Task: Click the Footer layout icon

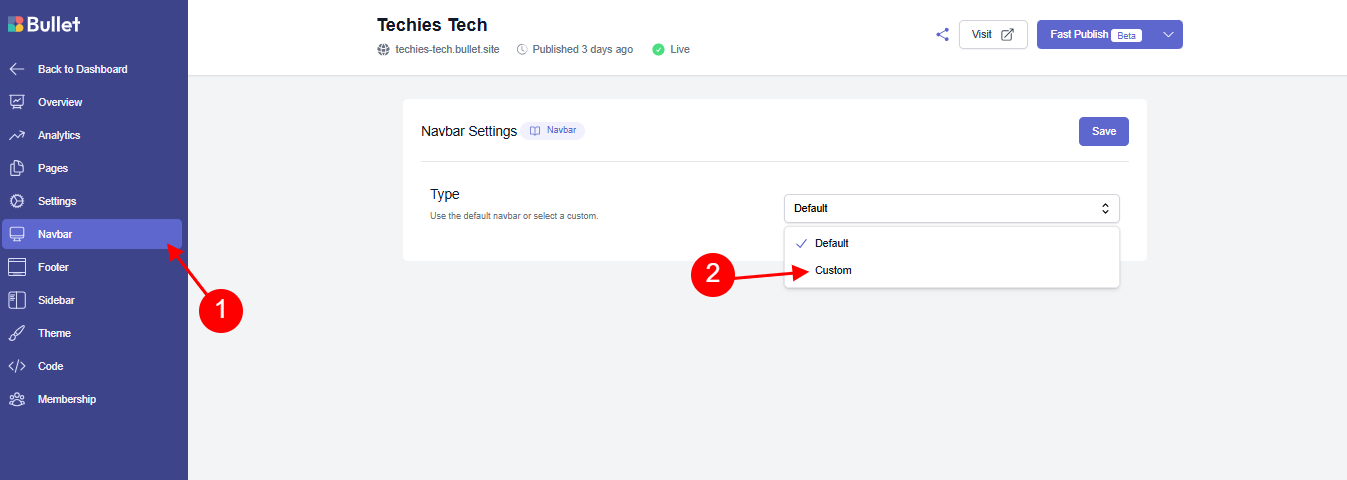Action: 16,267
